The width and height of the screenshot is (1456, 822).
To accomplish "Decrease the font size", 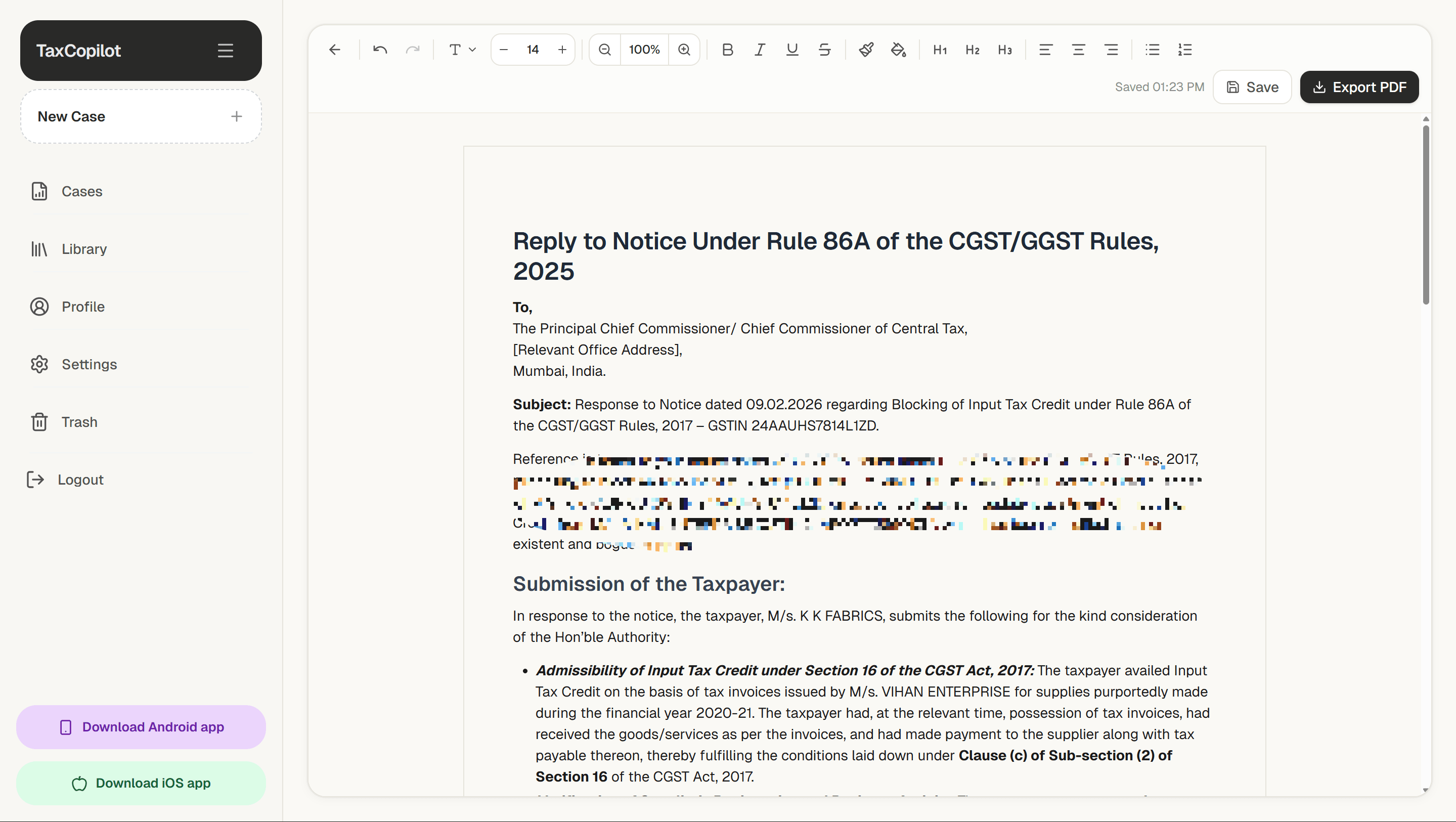I will coord(504,50).
